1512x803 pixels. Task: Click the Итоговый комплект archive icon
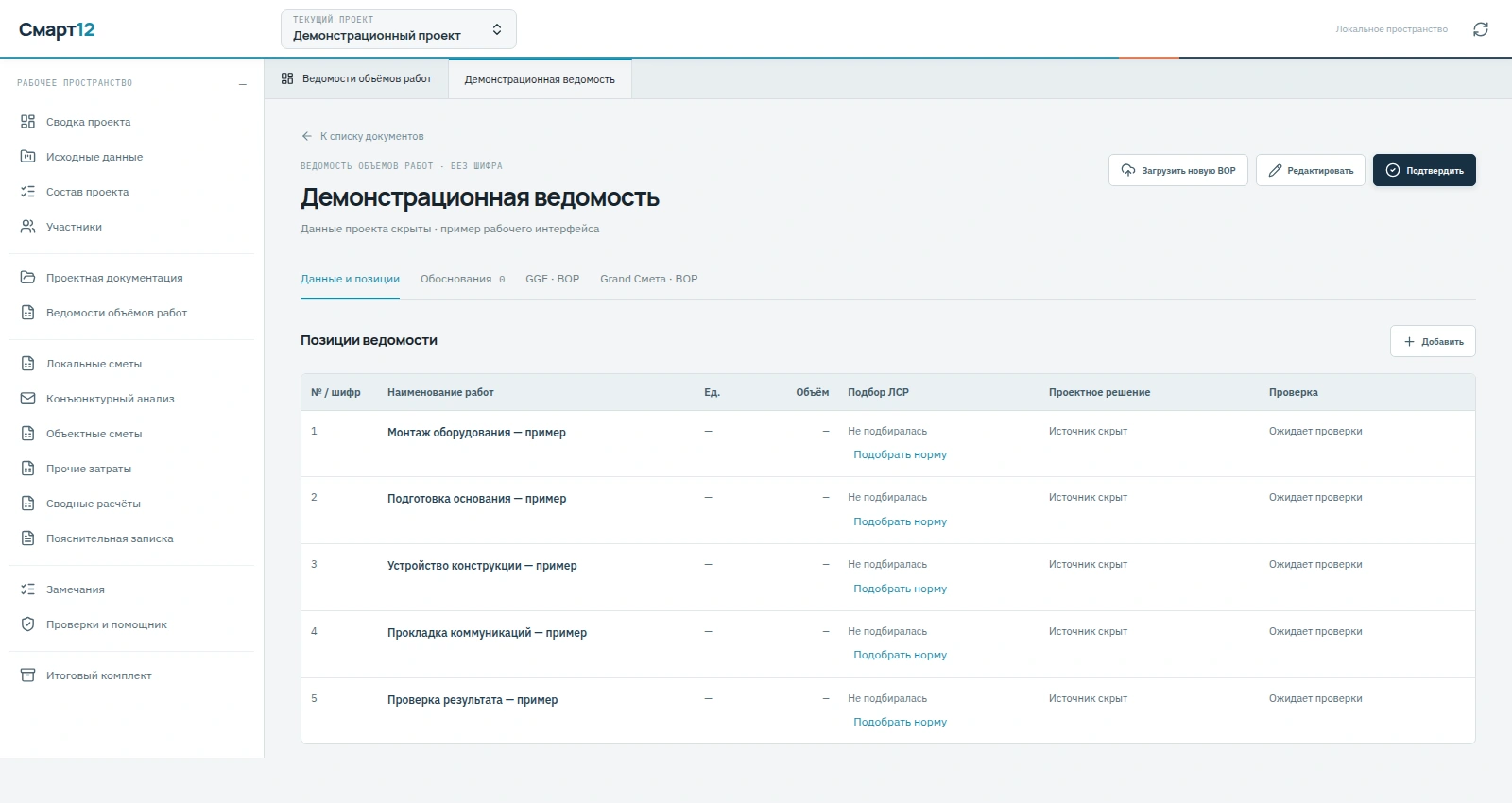click(x=27, y=675)
